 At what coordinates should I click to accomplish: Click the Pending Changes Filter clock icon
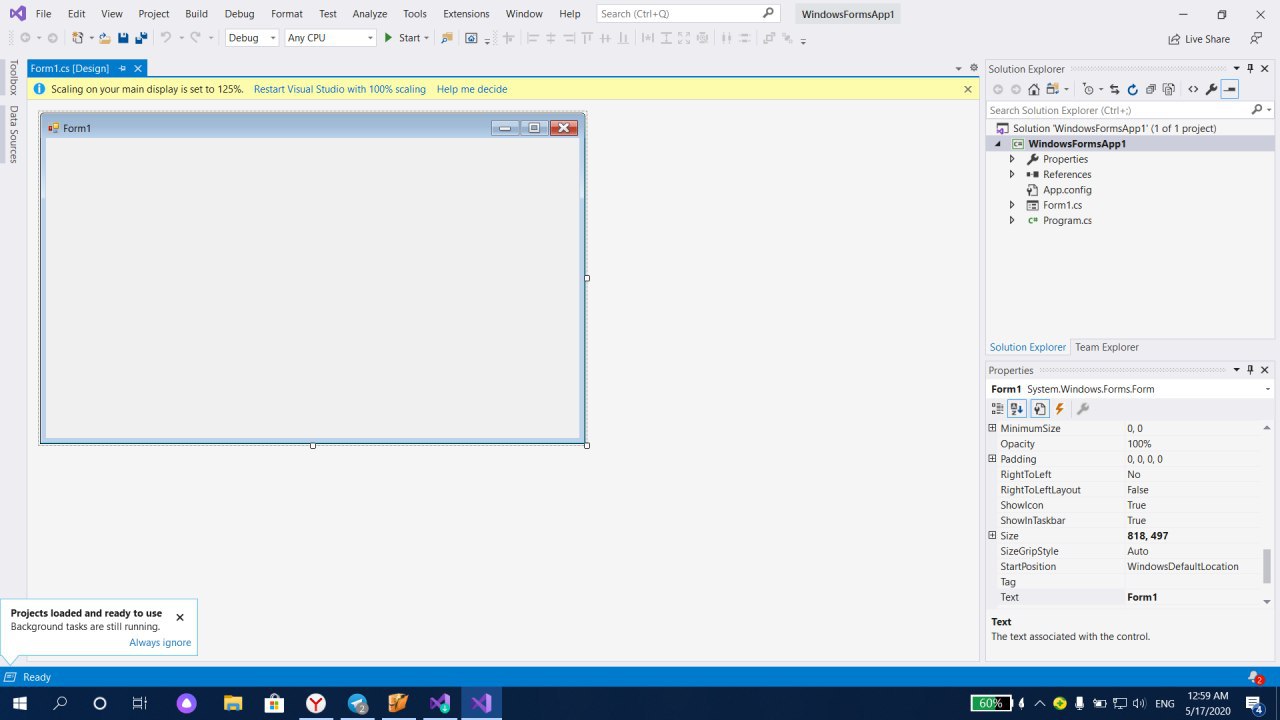[1088, 89]
